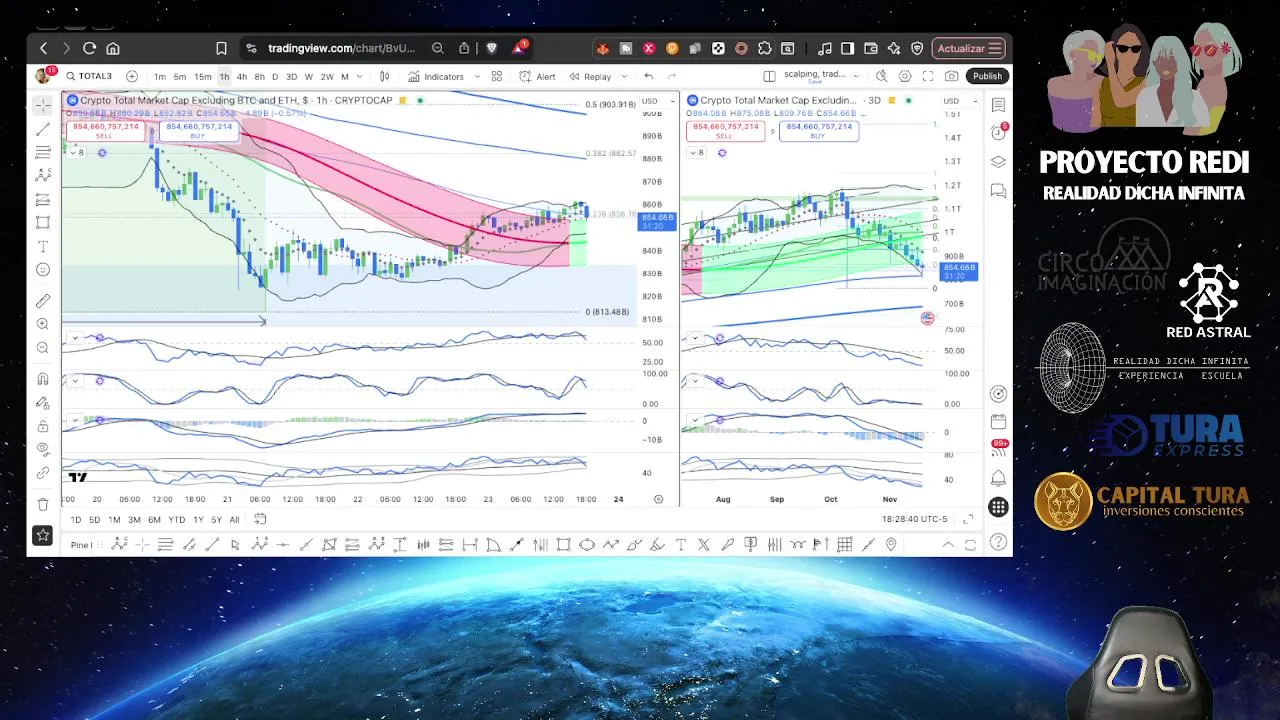Open the chart patterns tool group
The height and width of the screenshot is (720, 1280).
tap(43, 175)
